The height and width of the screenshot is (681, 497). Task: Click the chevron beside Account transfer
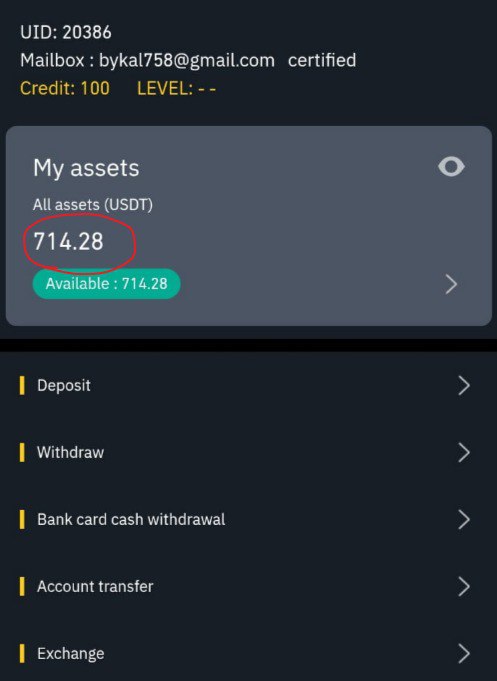click(464, 587)
